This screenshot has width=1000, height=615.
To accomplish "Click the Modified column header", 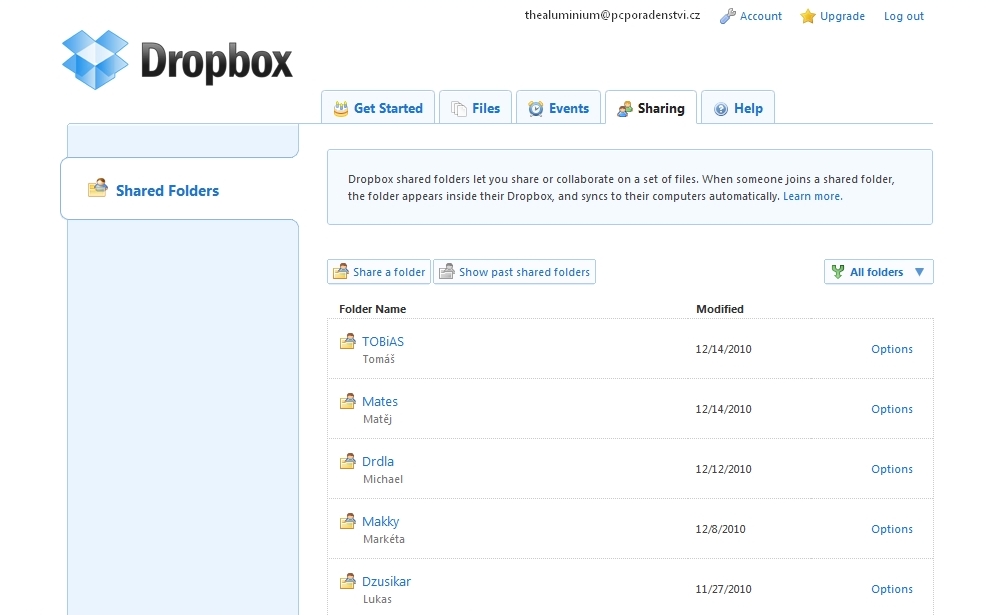I will (720, 309).
